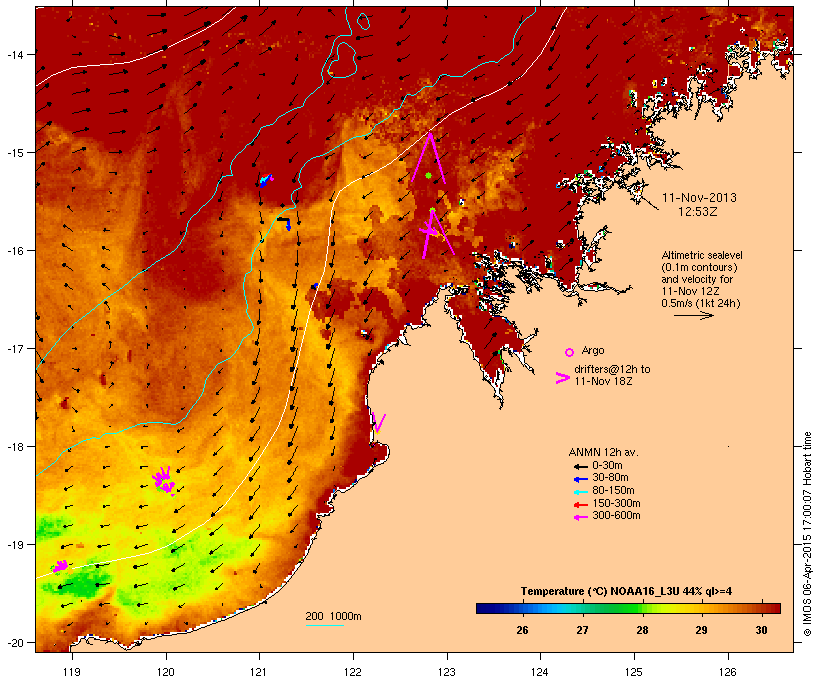This screenshot has width=820, height=680.
Task: Click the -18 latitude axis label
Action: point(15,447)
